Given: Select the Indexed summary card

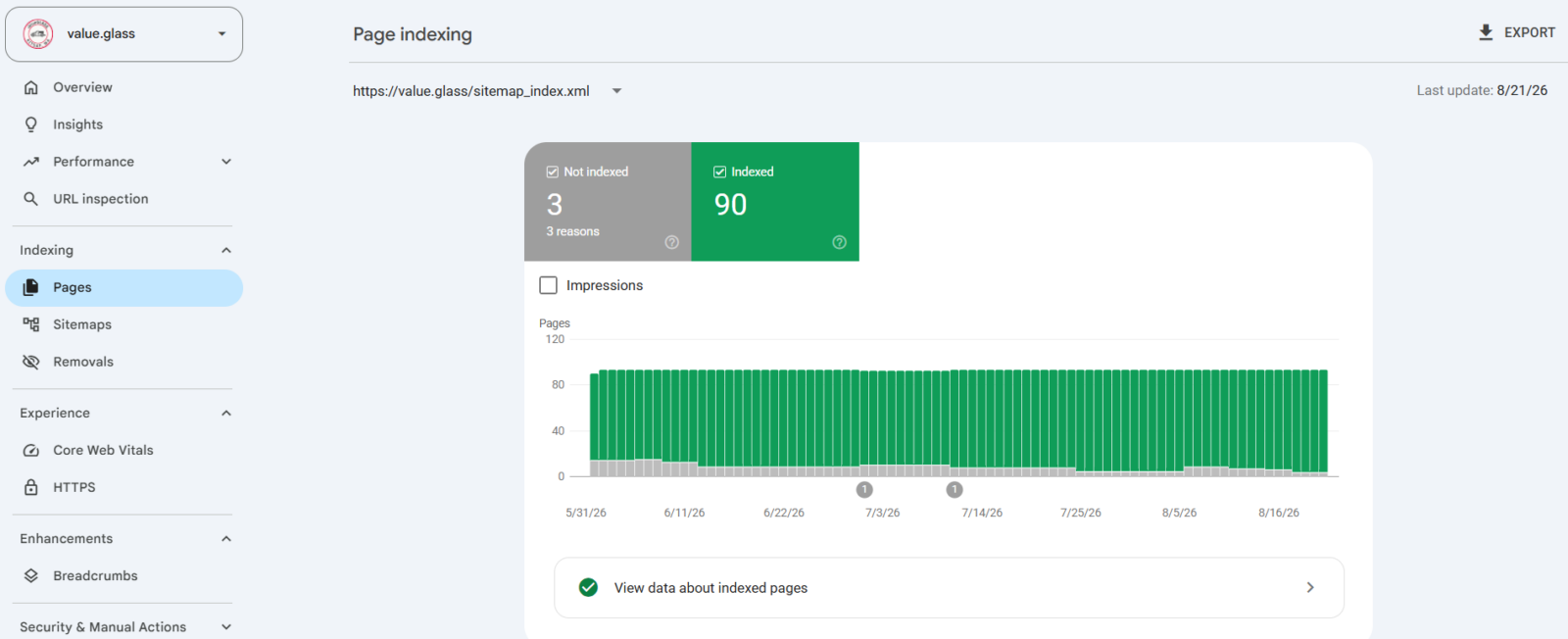Looking at the screenshot, I should [x=775, y=202].
